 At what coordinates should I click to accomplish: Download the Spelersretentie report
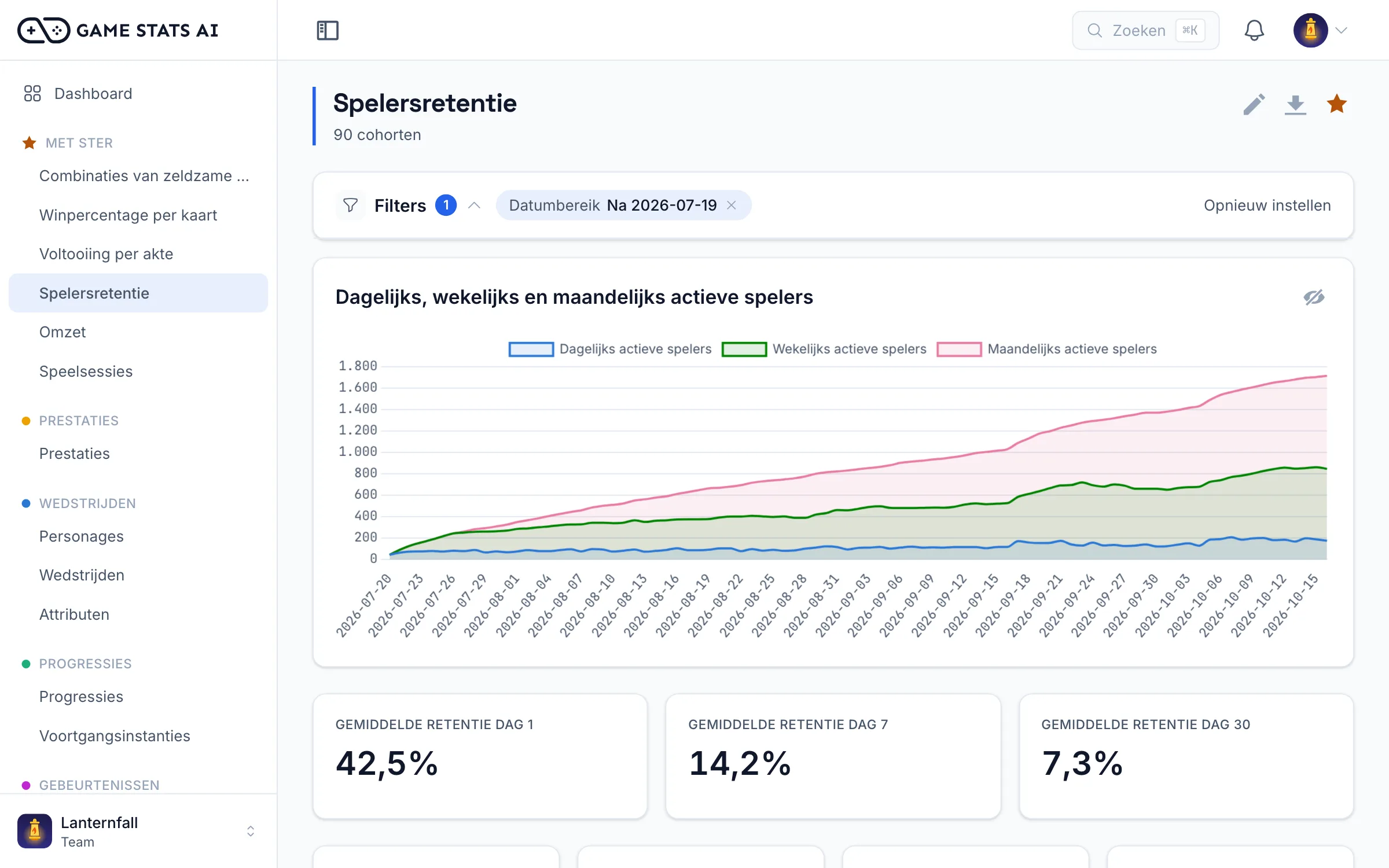[1295, 104]
